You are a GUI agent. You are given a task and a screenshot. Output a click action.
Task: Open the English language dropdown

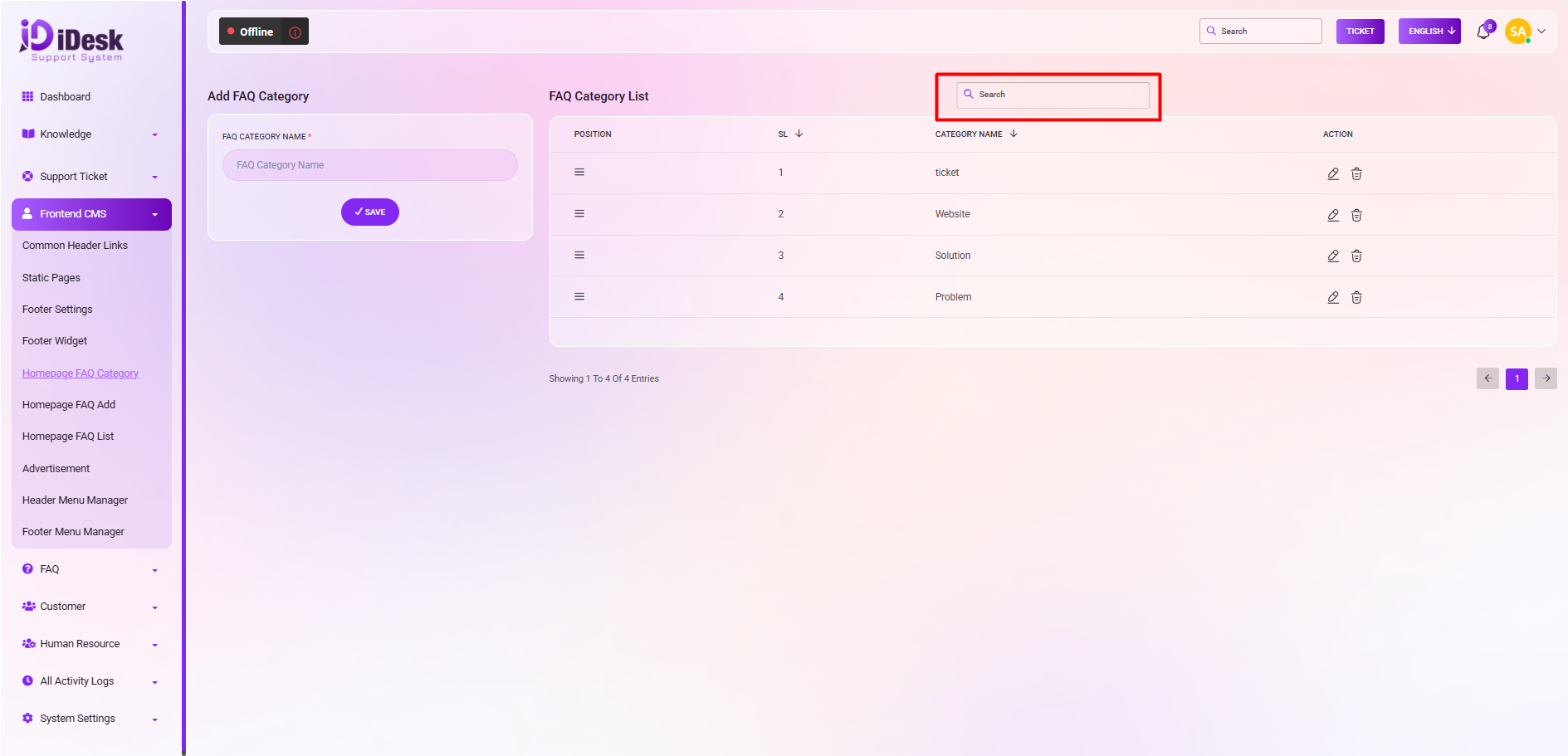point(1429,32)
